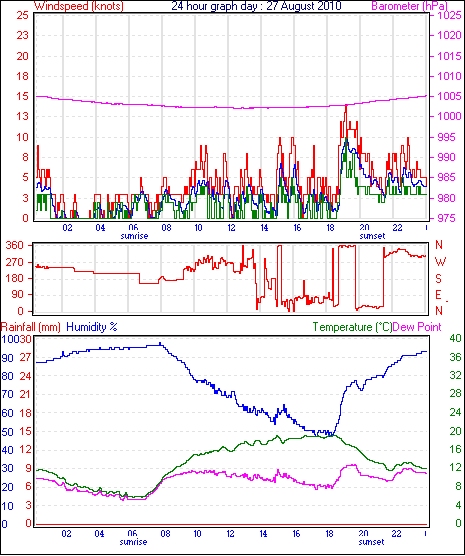Image resolution: width=465 pixels, height=556 pixels.
Task: Click the W compass label
Action: (x=440, y=262)
